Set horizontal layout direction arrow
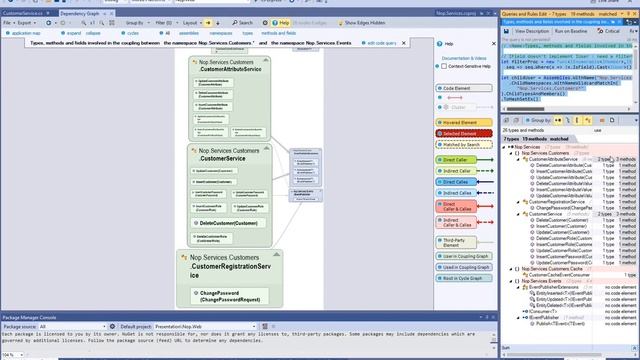Screen dimensions: 640x360 point(208,23)
